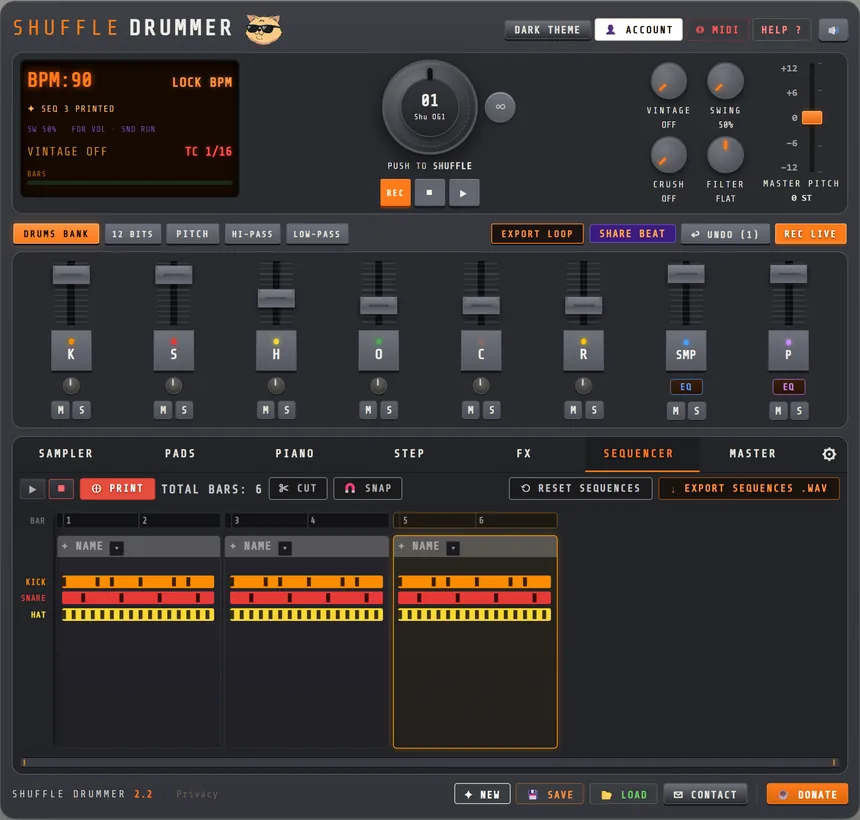Click the cat mascot logo
The width and height of the screenshot is (860, 820).
coord(264,29)
